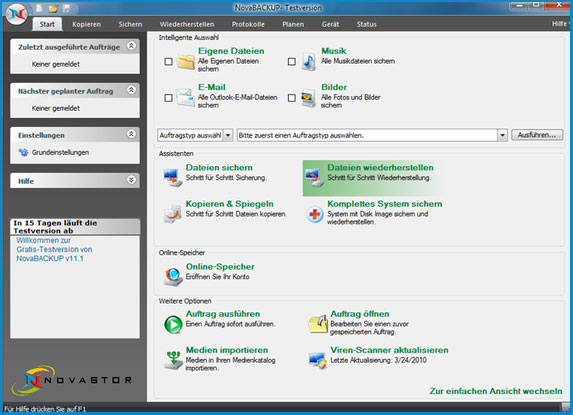This screenshot has width=573, height=415.
Task: Click the Medien importieren icon
Action: point(173,360)
